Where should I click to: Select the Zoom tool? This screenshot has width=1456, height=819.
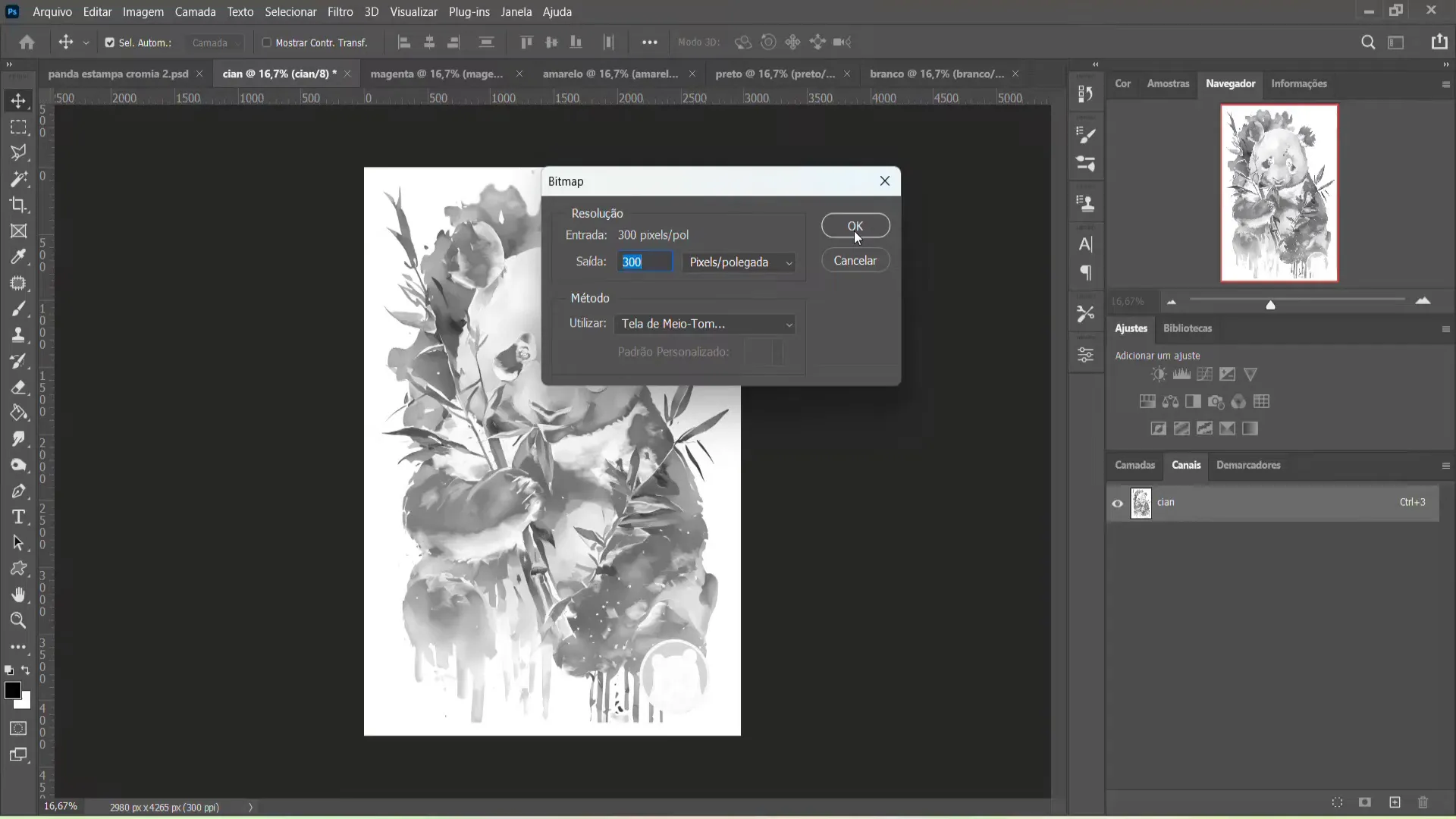[x=18, y=621]
